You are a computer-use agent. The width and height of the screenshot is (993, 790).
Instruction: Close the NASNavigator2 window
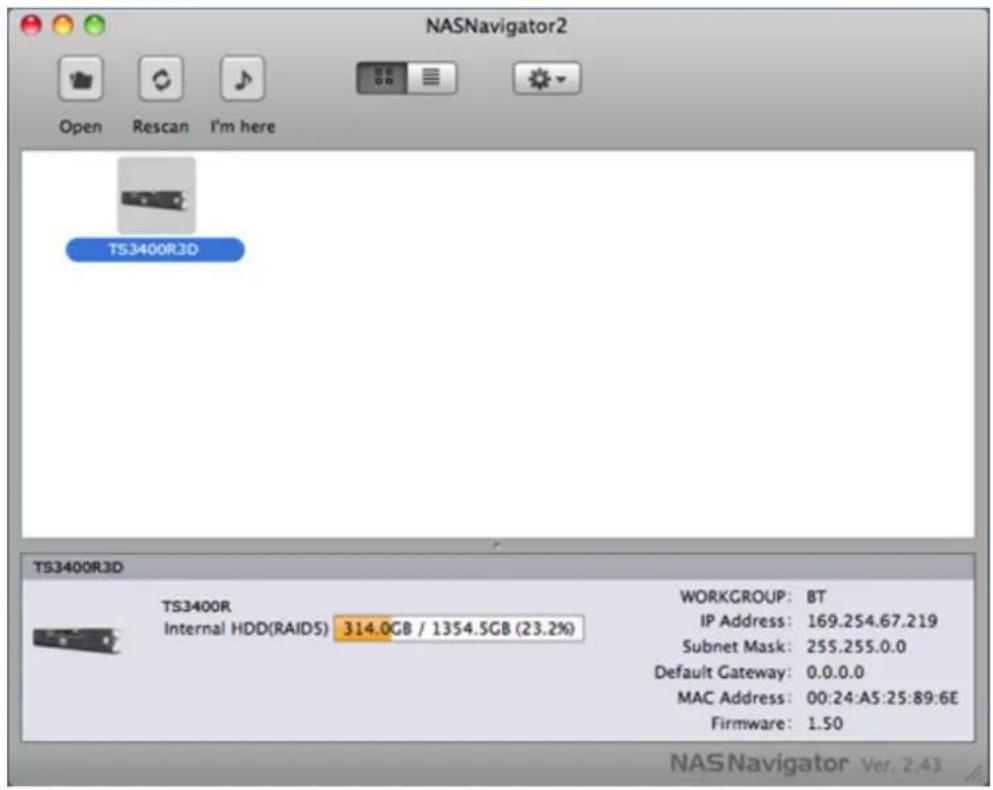(31, 25)
